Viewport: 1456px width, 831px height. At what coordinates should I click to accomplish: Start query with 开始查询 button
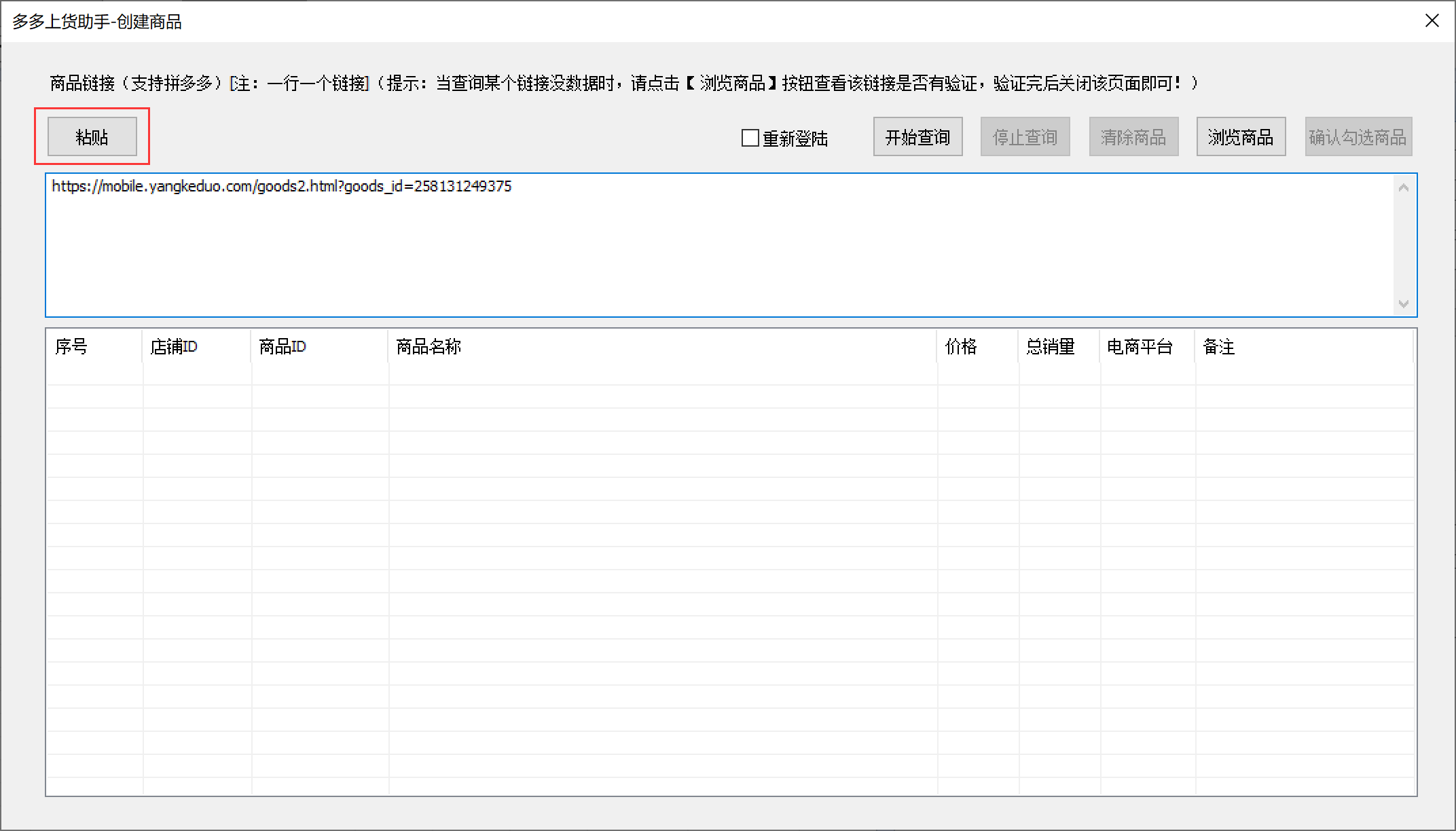tap(917, 137)
